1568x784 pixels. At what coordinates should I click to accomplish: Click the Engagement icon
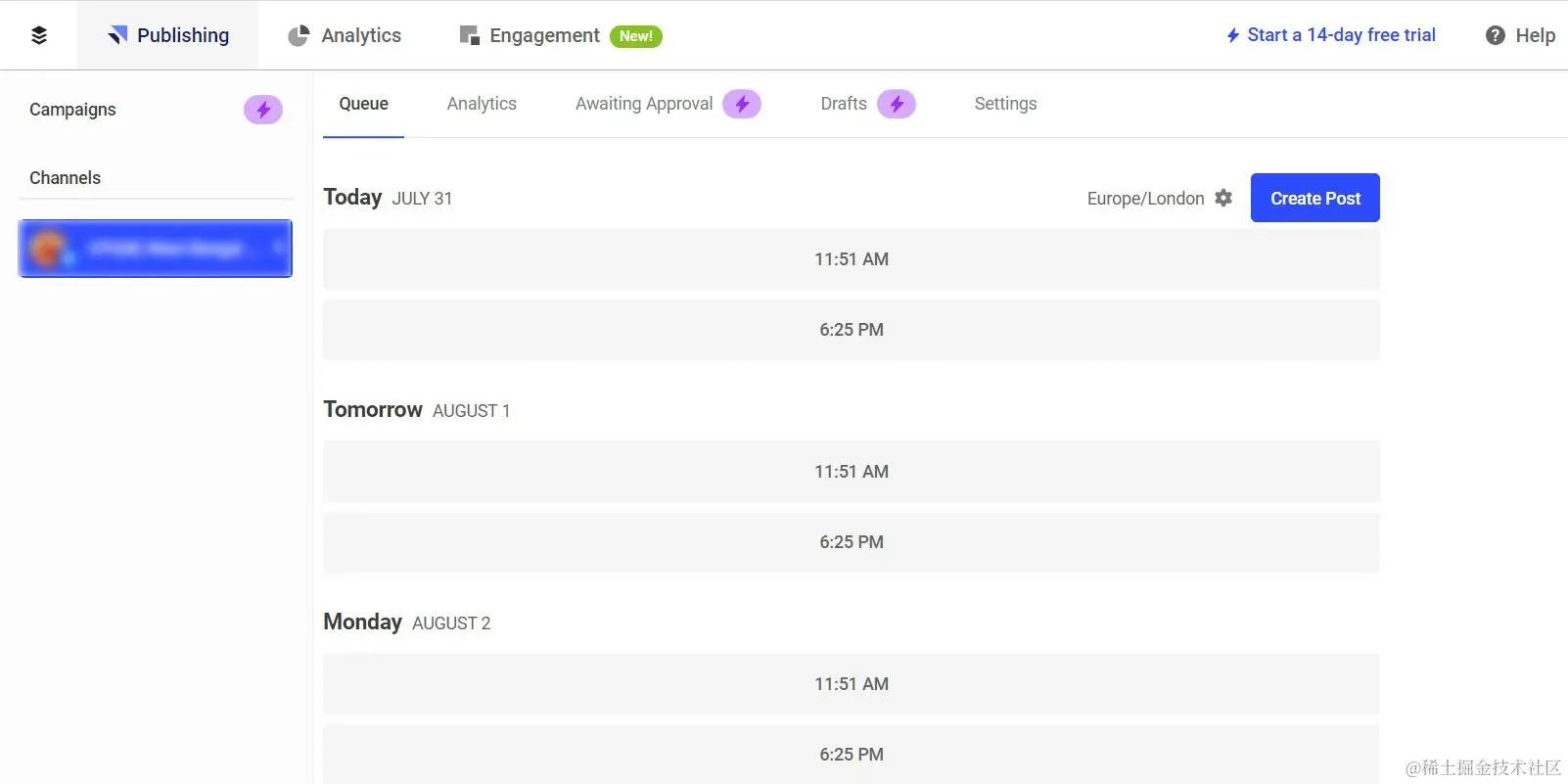470,35
